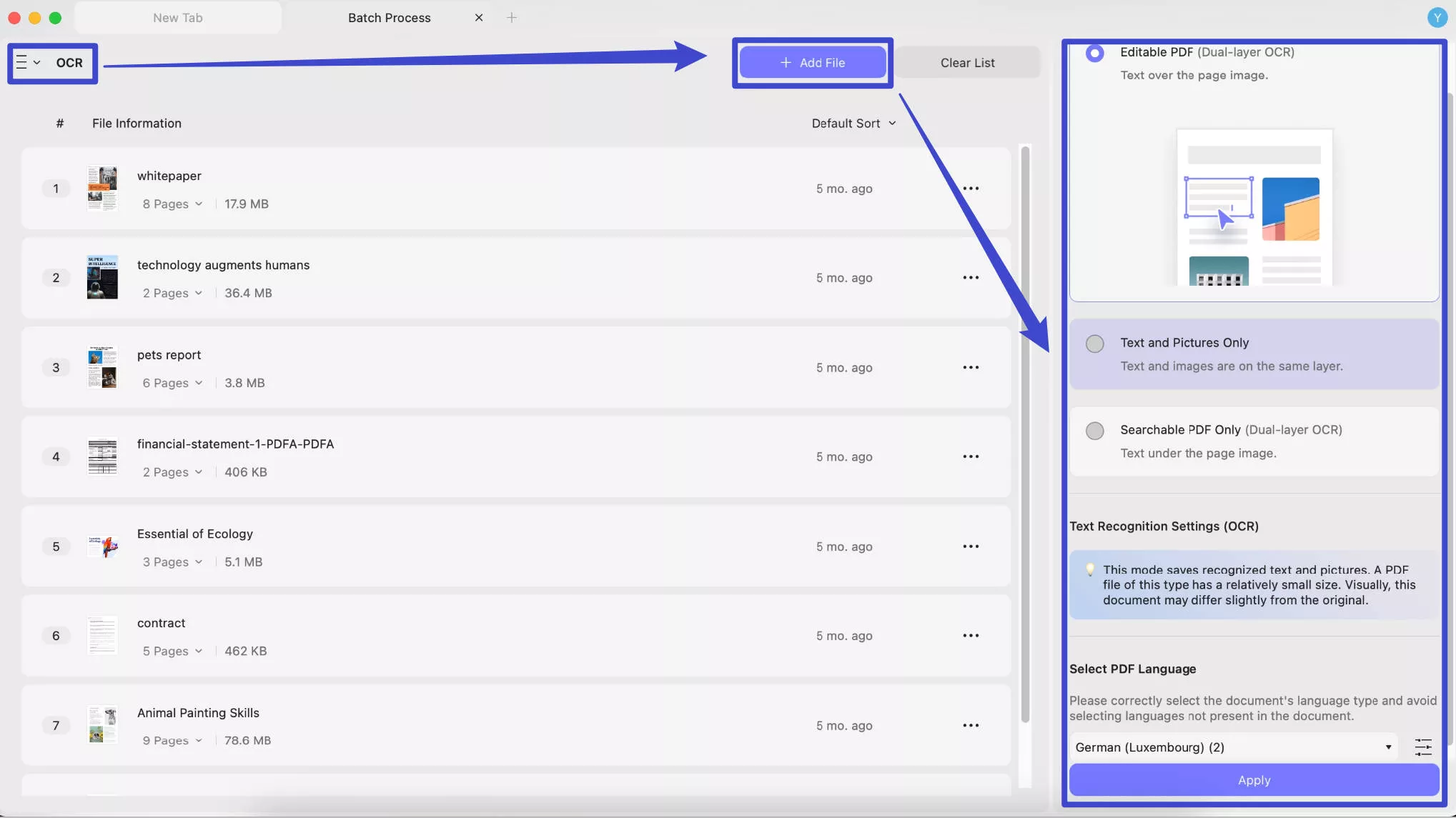
Task: Expand the Default Sort dropdown
Action: pyautogui.click(x=853, y=124)
